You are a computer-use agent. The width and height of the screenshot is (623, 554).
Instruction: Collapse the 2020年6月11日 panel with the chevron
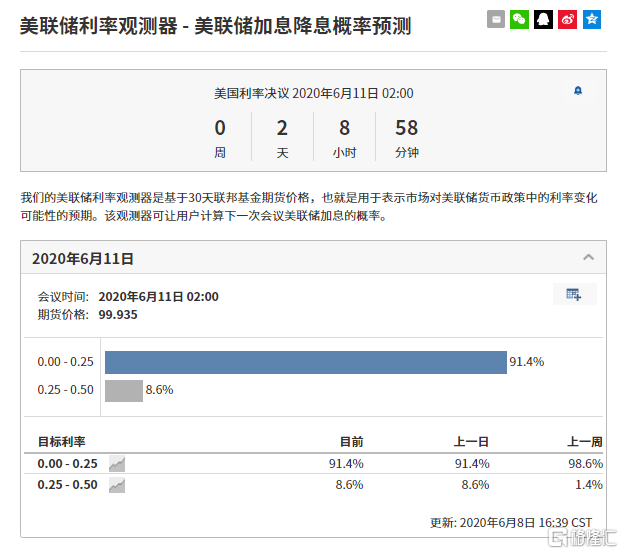click(589, 257)
